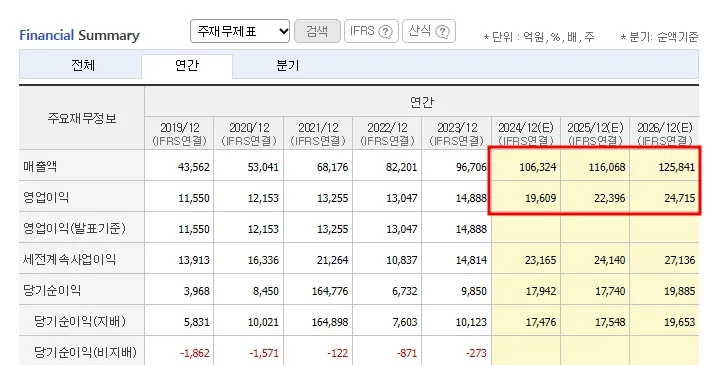This screenshot has height=365, width=705.
Task: Click the 당기순이익 row label
Action: click(x=52, y=290)
